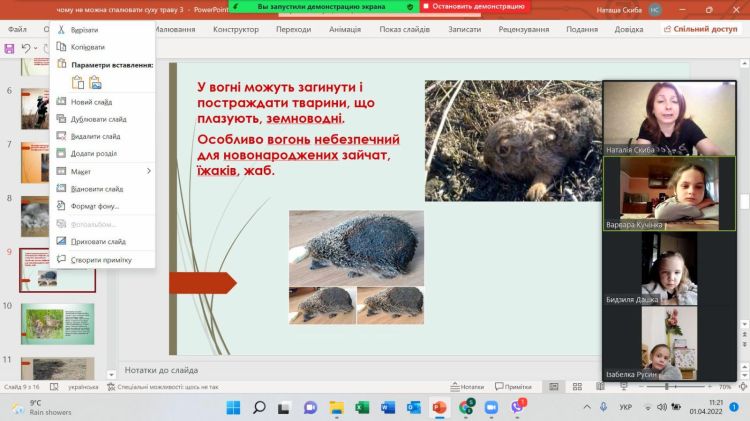Toggle Нотатки notes pane in status bar

467,386
